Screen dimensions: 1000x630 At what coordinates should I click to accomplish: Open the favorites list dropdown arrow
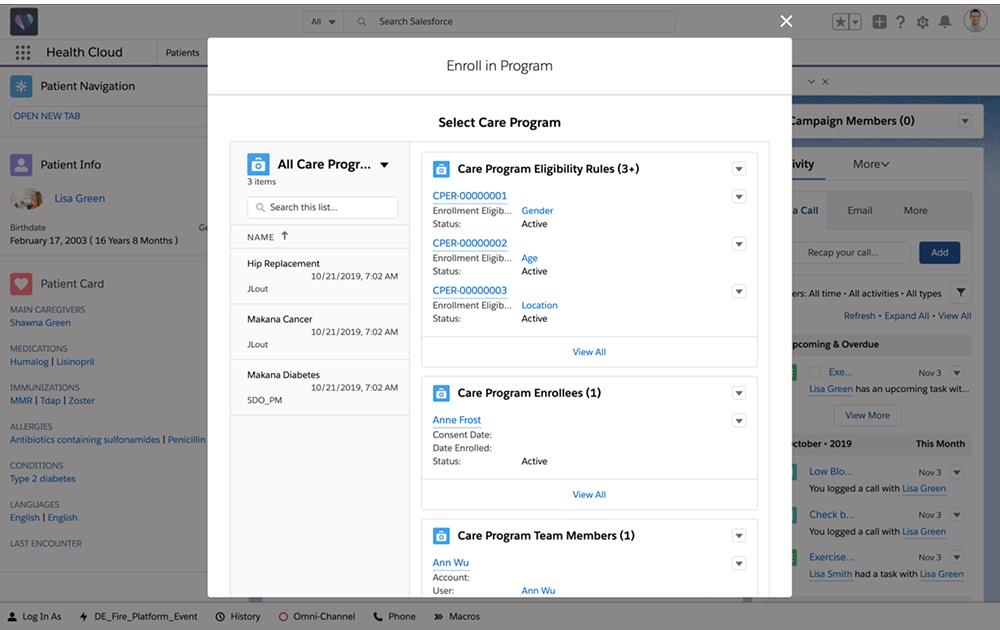point(856,22)
